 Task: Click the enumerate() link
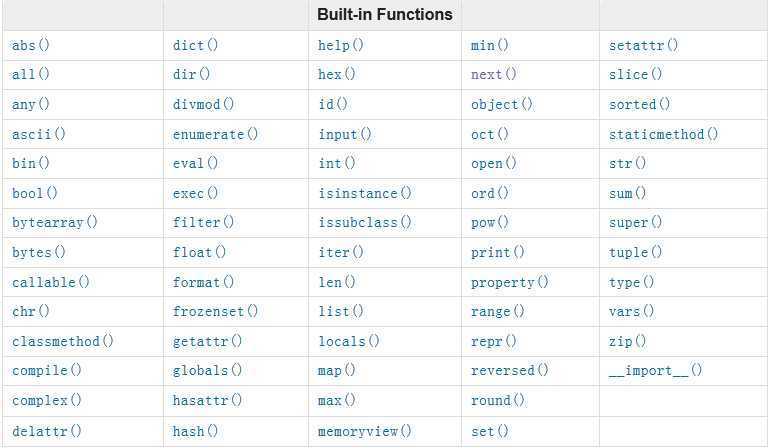coord(215,134)
